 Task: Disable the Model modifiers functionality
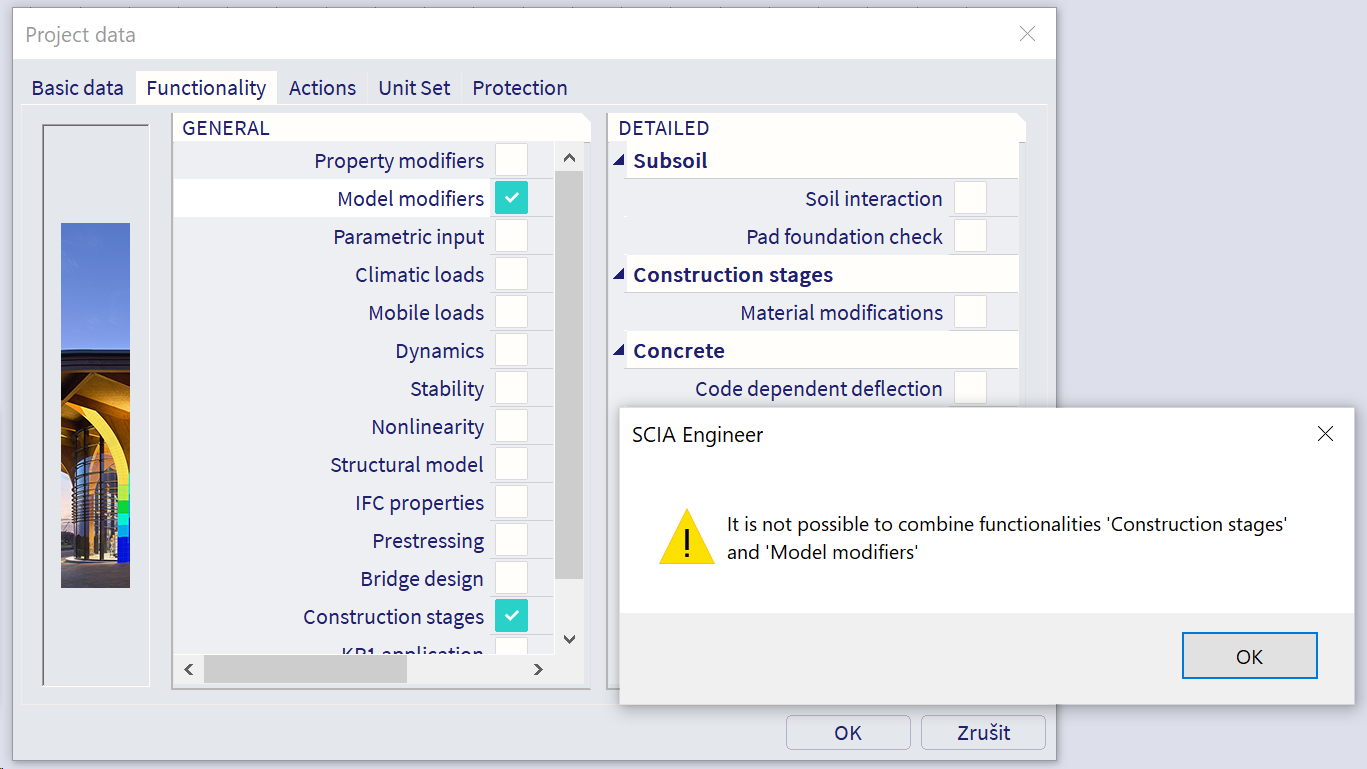pos(511,197)
